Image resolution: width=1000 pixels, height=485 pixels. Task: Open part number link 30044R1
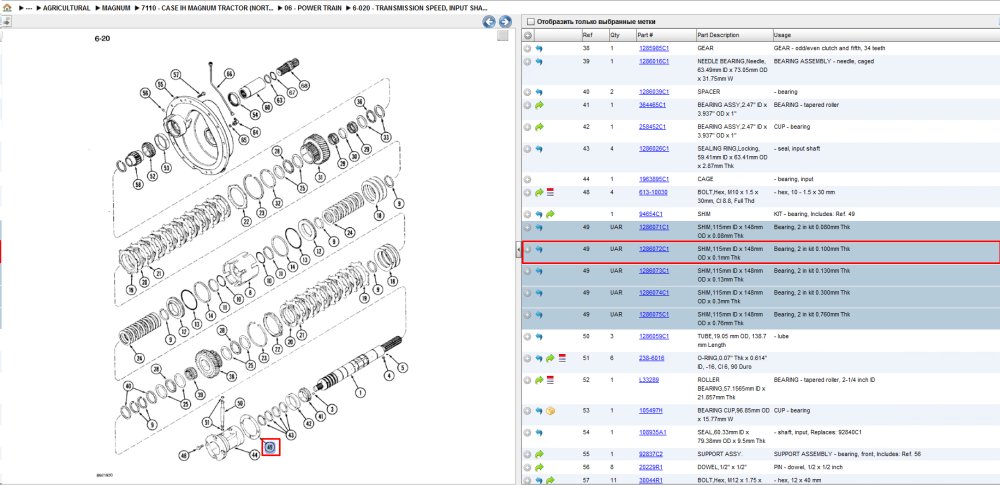(651, 480)
